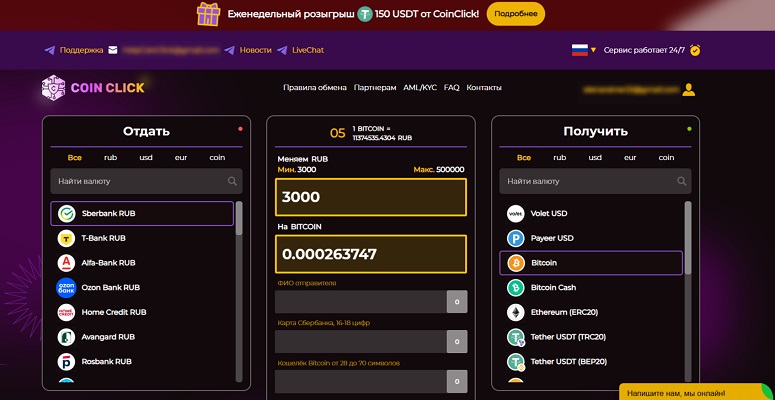Choose the Tether USDT (TRC20) icon

tap(516, 337)
